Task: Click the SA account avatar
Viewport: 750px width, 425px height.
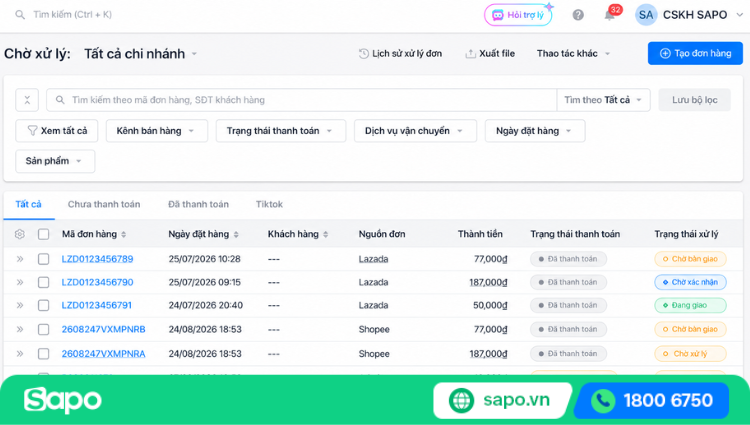Action: click(646, 15)
